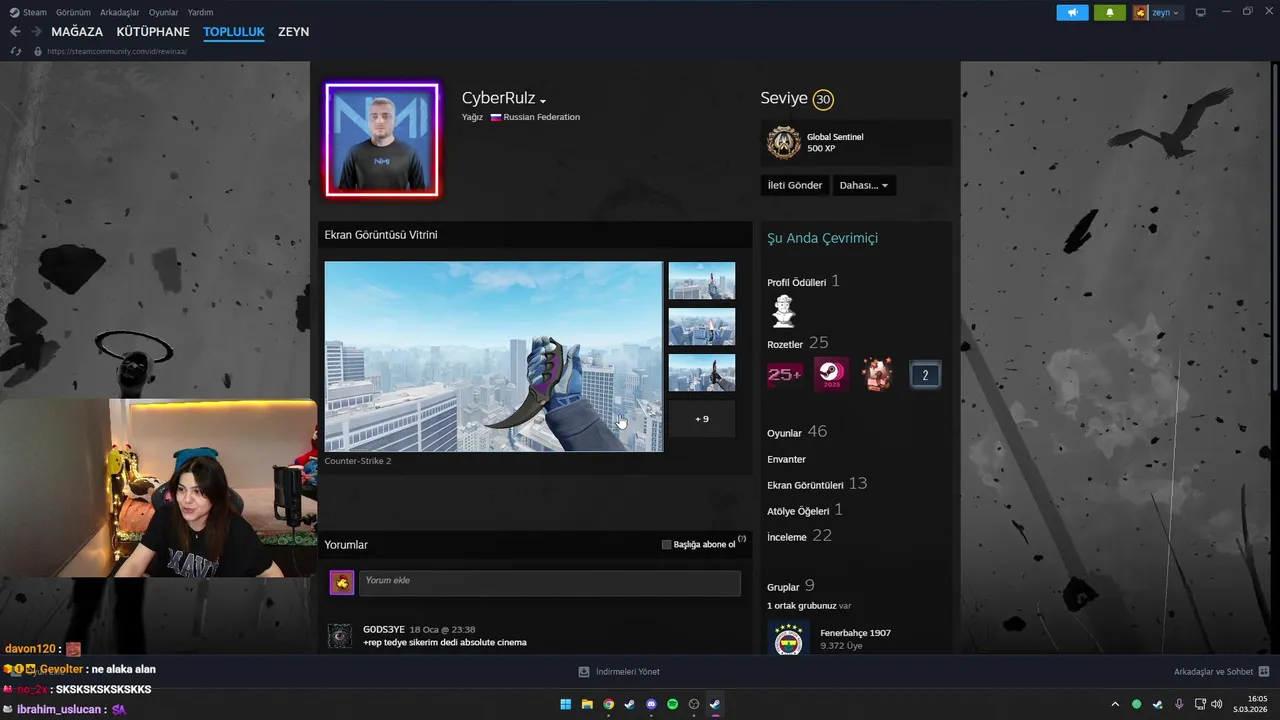Viewport: 1280px width, 720px height.
Task: Open the badge marked 2
Action: point(925,375)
